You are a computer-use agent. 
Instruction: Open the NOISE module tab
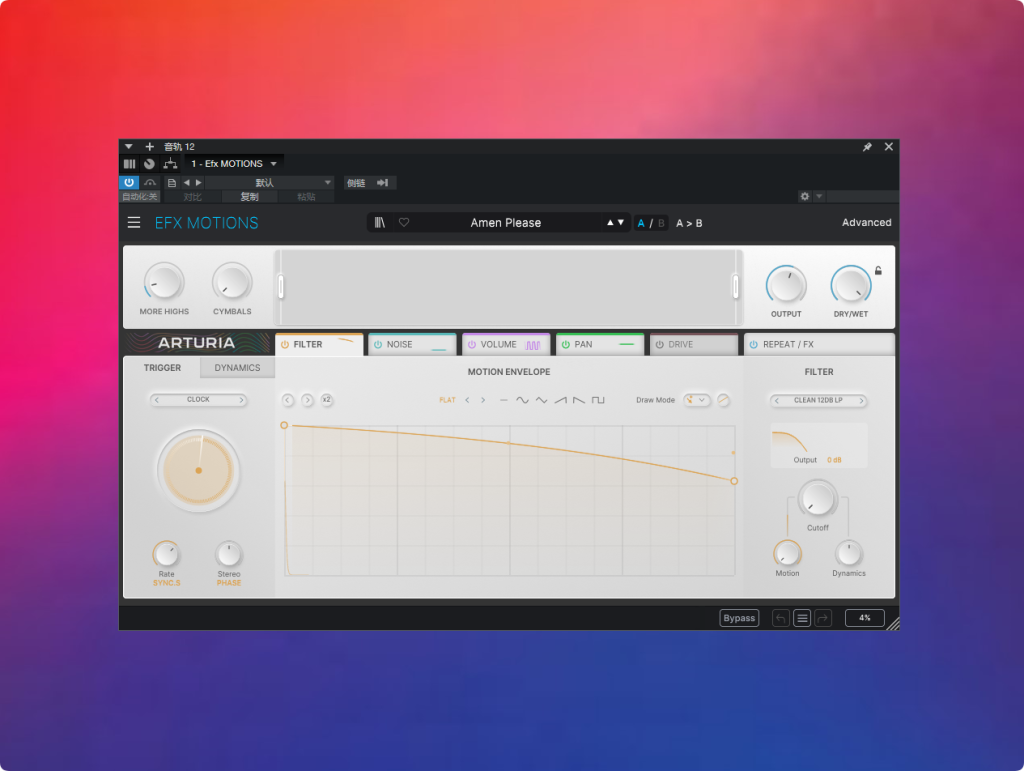pyautogui.click(x=413, y=345)
